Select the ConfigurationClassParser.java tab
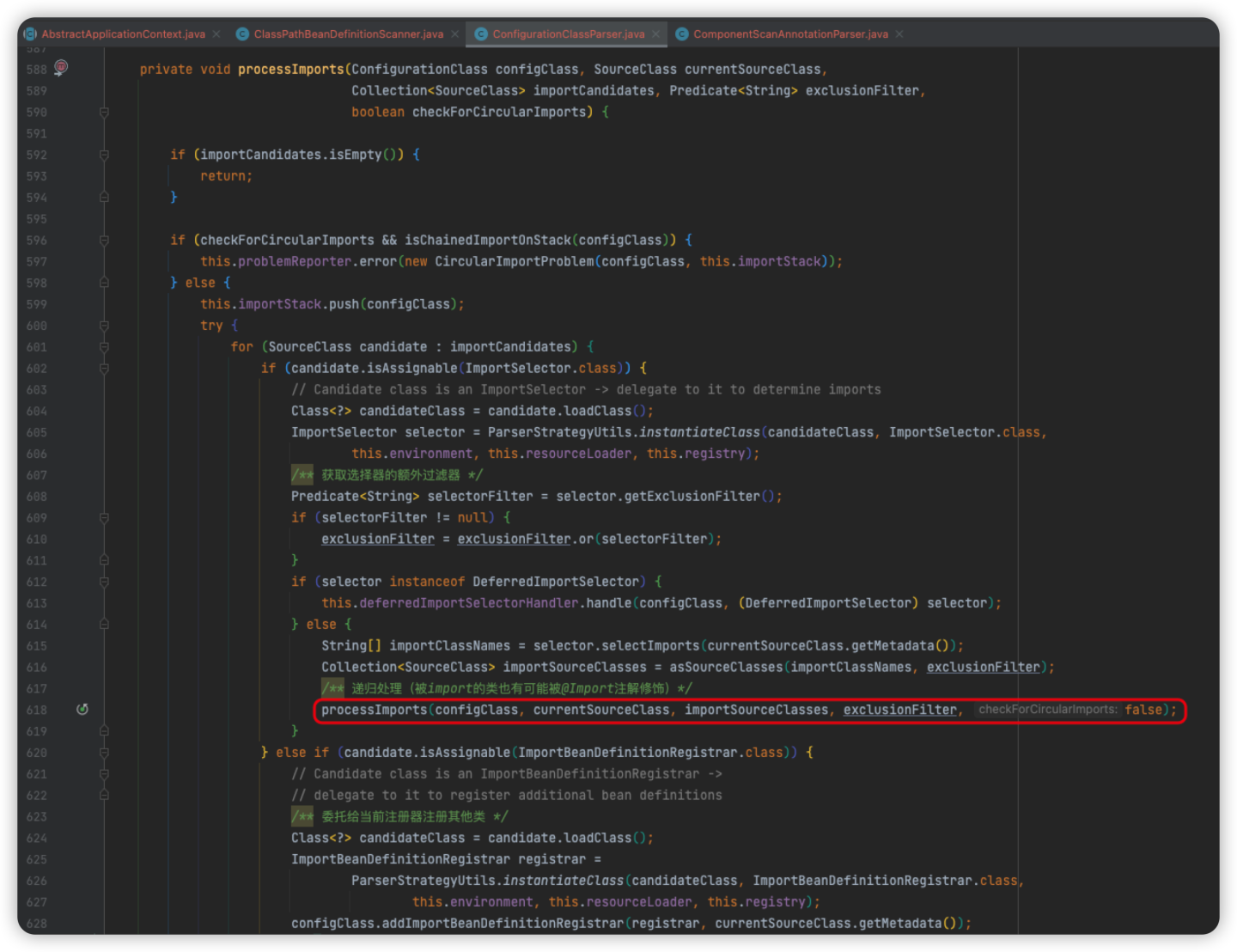Image resolution: width=1237 pixels, height=952 pixels. [x=569, y=34]
